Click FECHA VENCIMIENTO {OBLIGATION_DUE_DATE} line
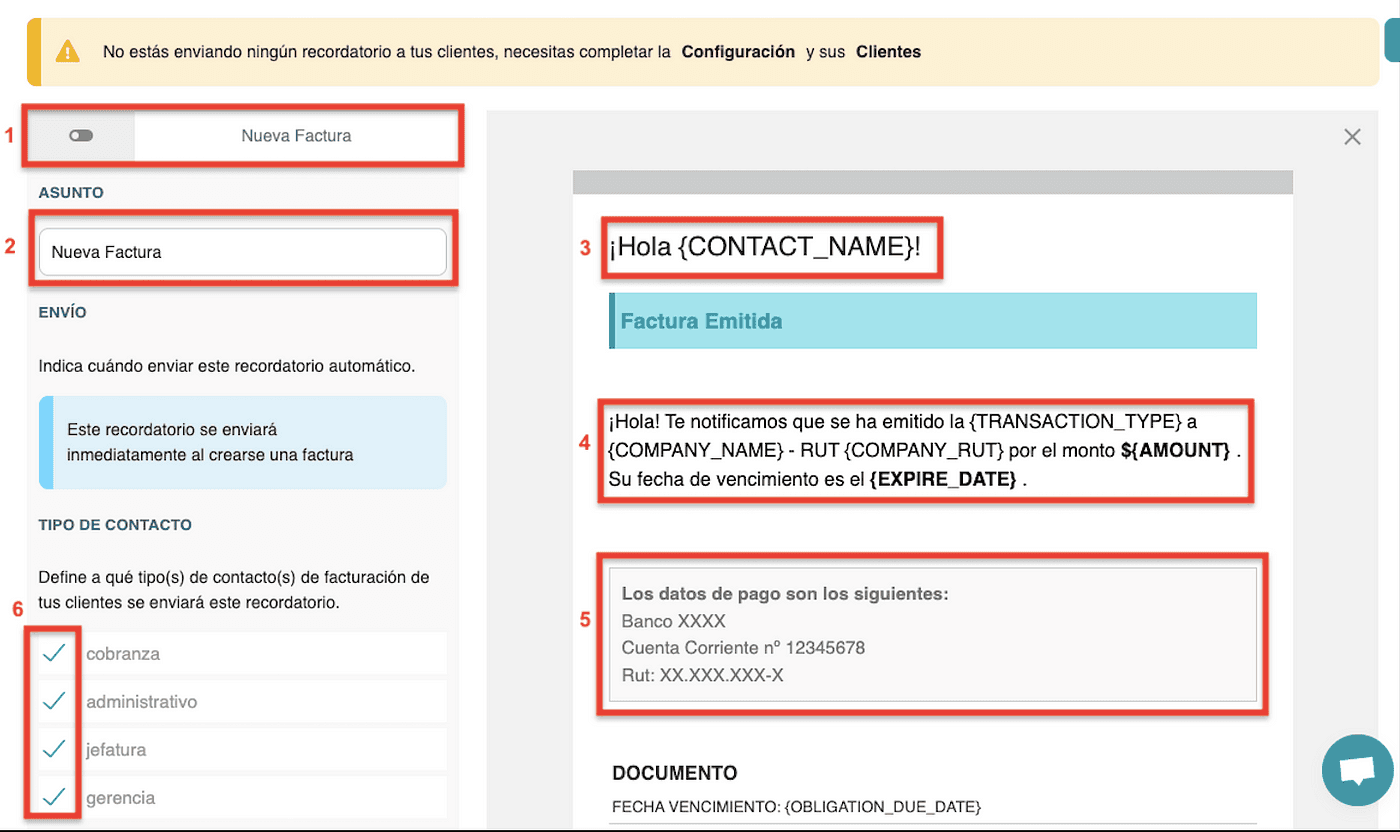The image size is (1400, 832). (796, 806)
